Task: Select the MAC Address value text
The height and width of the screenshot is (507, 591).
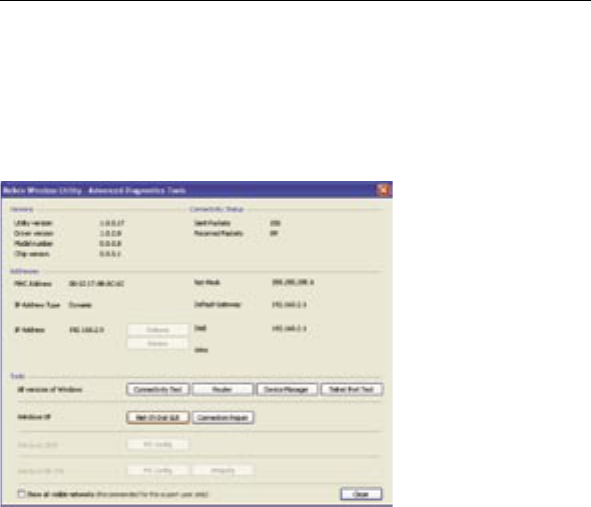Action: tap(96, 283)
